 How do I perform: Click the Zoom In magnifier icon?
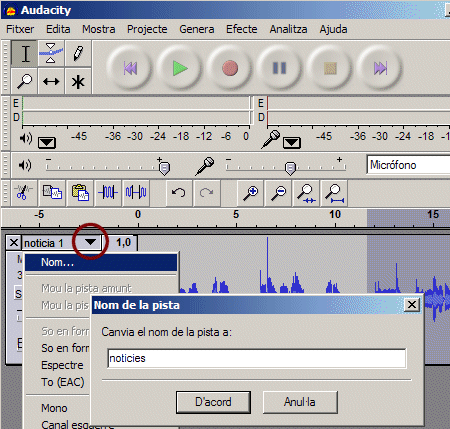point(250,193)
